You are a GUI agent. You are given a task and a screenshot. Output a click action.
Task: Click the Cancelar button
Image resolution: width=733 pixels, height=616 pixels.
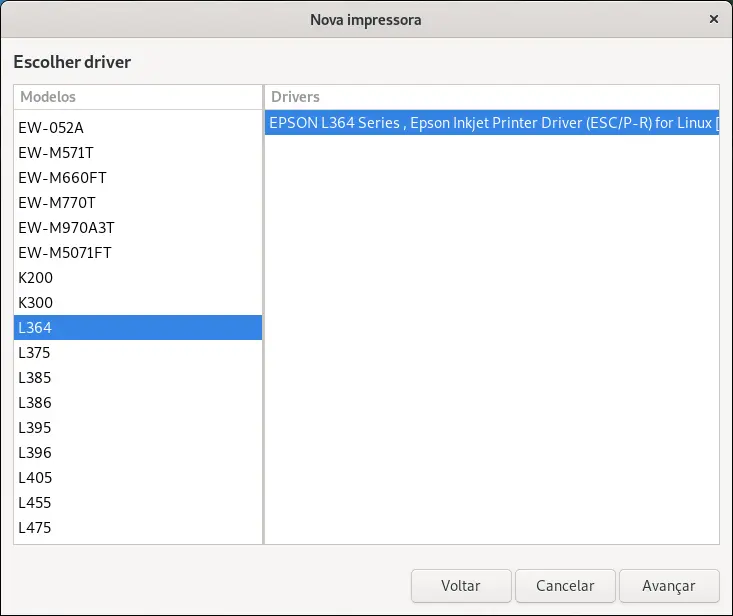565,586
